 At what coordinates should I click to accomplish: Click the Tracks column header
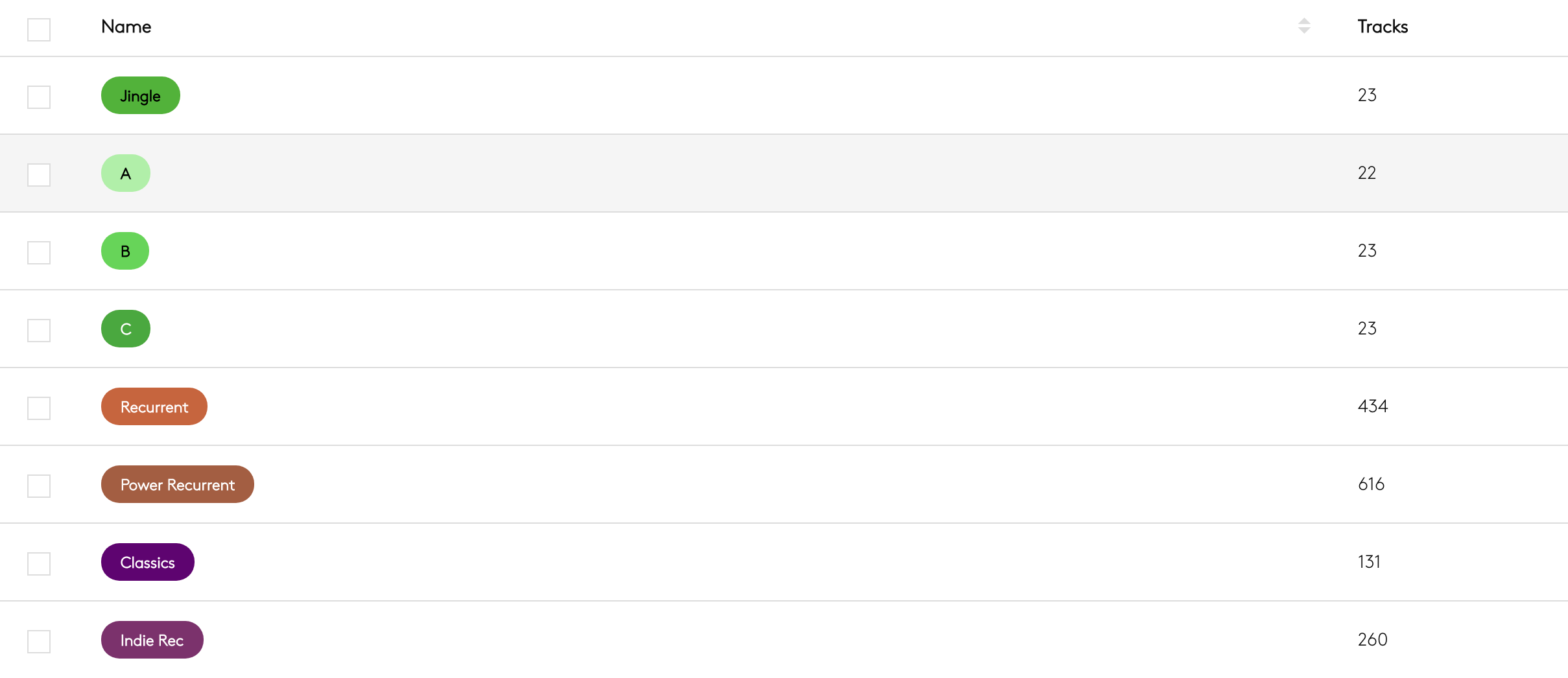pos(1383,27)
